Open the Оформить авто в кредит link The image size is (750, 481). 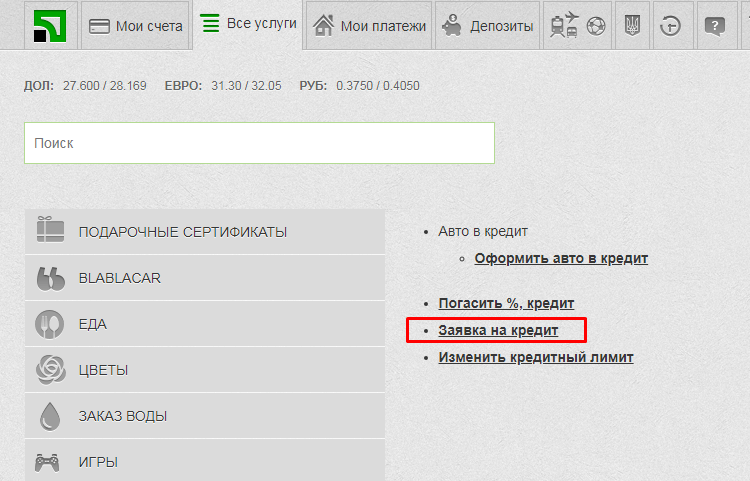(561, 258)
